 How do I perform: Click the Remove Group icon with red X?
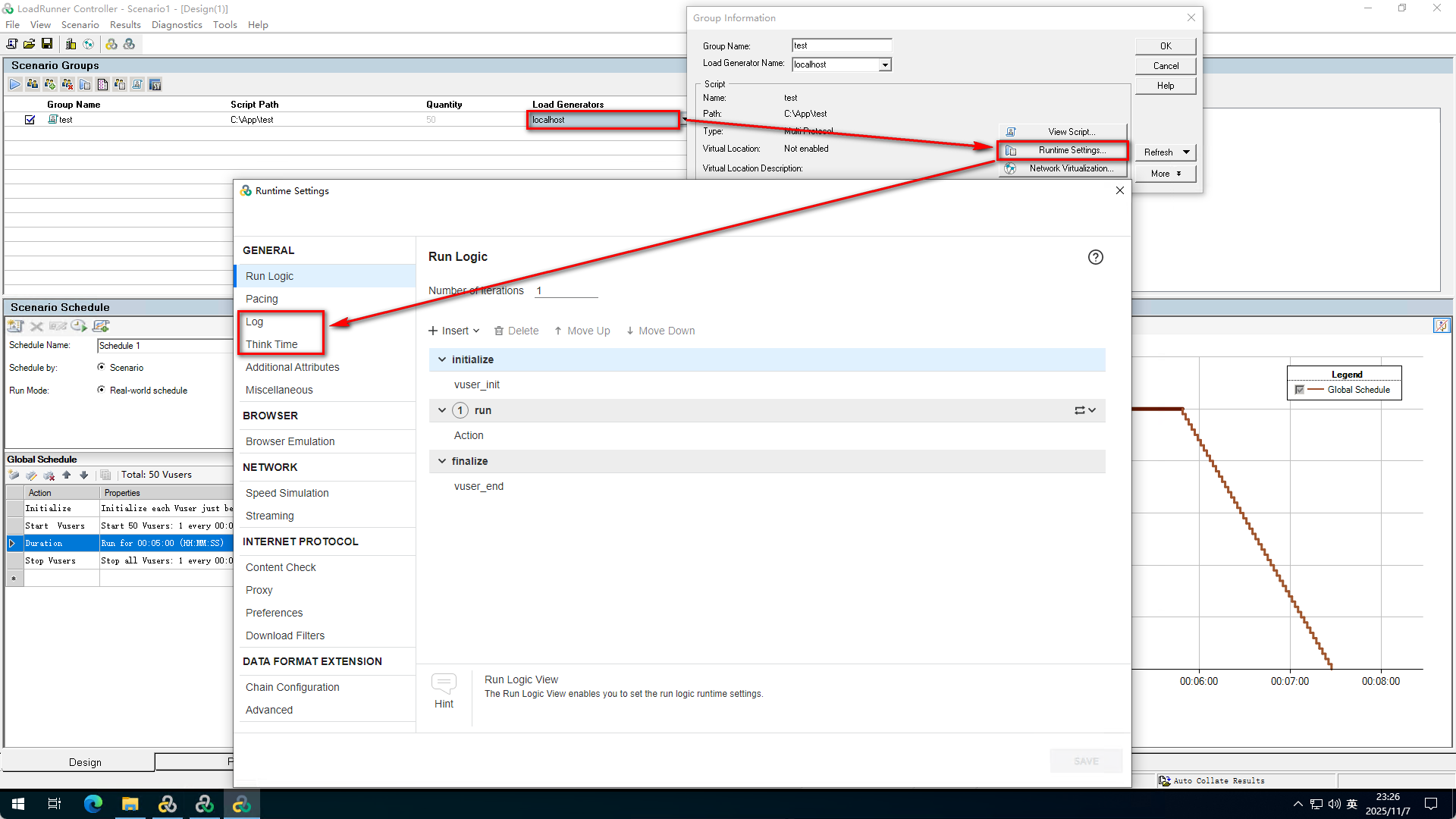[67, 84]
